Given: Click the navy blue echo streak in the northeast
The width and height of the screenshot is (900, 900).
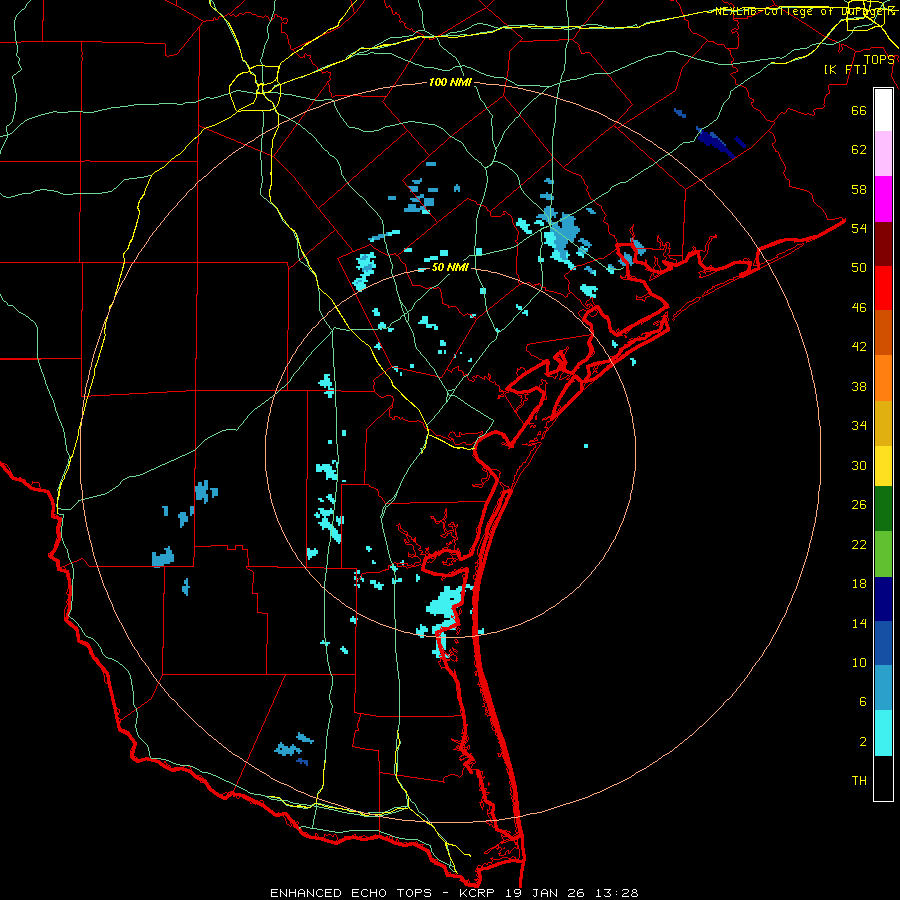Looking at the screenshot, I should pos(715,142).
